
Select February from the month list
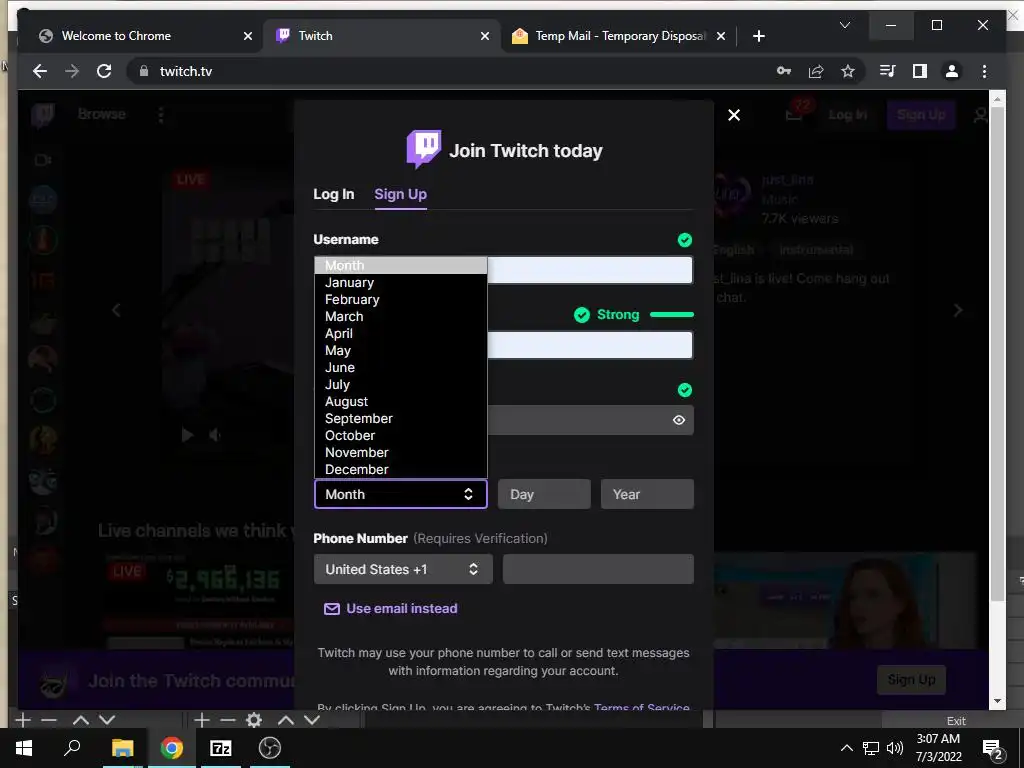pos(400,300)
